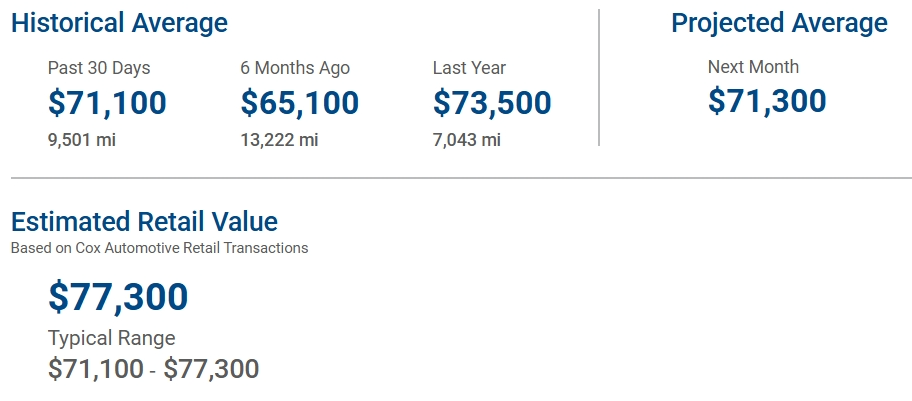Click the Cox Automotive Retail Transactions note
This screenshot has height=401, width=912.
point(159,248)
